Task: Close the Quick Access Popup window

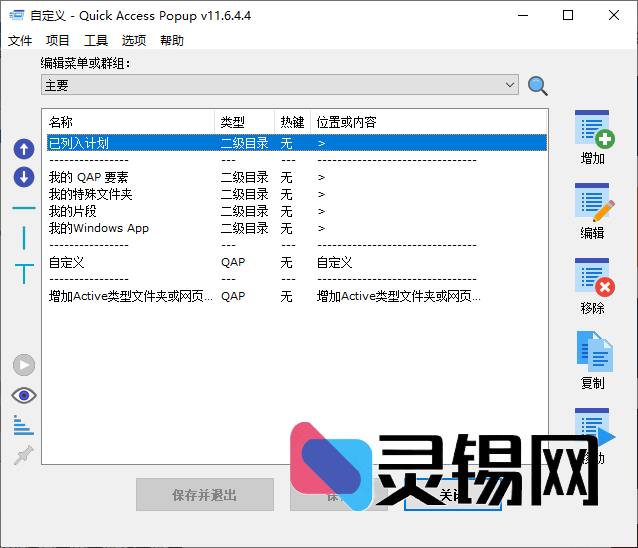Action: (x=614, y=15)
